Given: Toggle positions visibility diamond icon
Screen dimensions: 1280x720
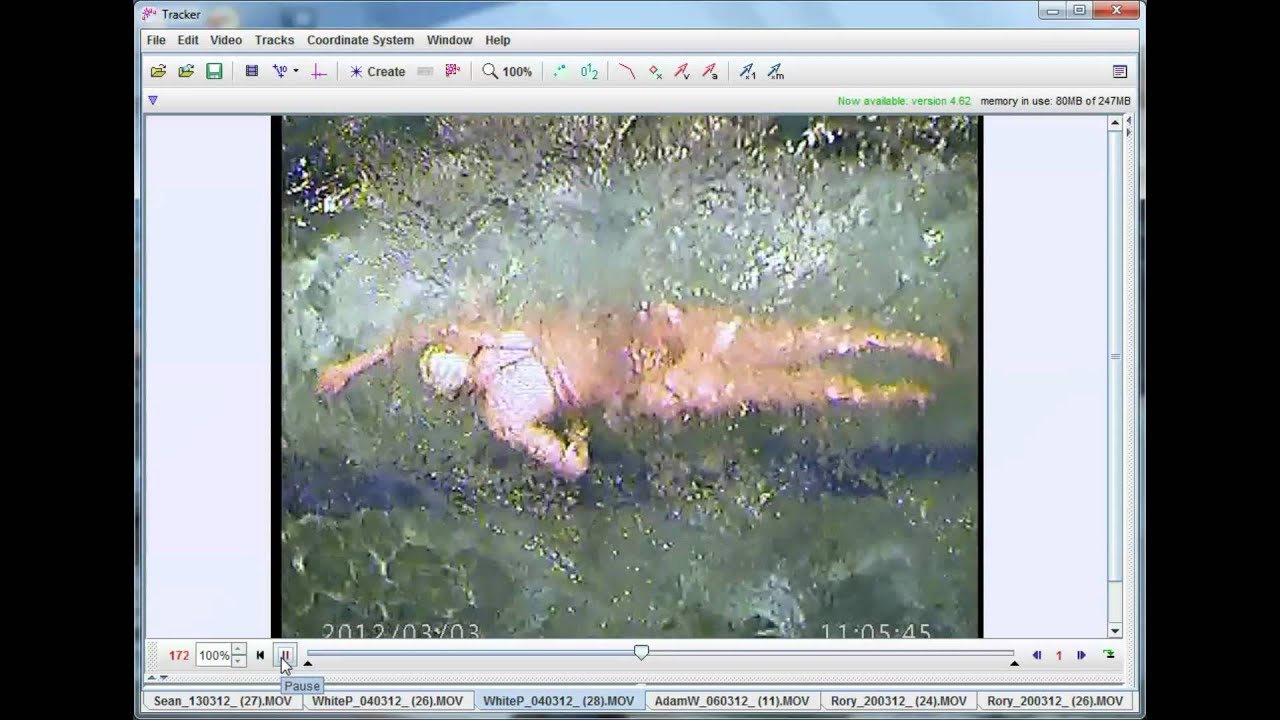Looking at the screenshot, I should [655, 71].
